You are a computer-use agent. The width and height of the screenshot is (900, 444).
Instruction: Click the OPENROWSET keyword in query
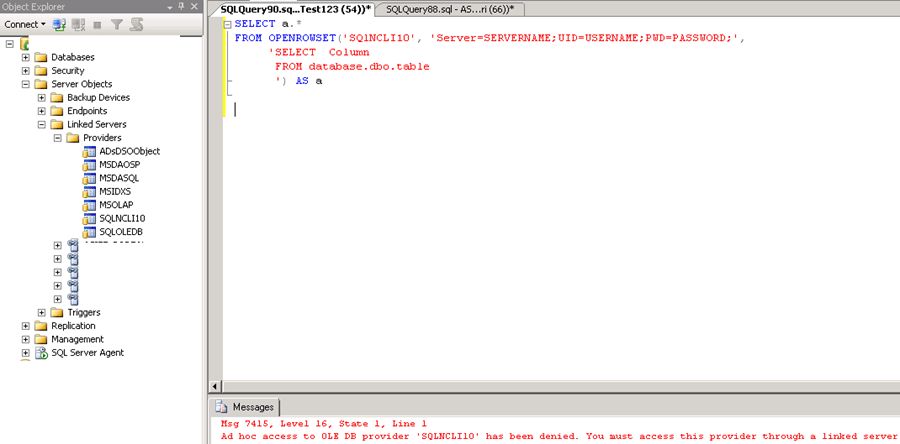point(302,38)
